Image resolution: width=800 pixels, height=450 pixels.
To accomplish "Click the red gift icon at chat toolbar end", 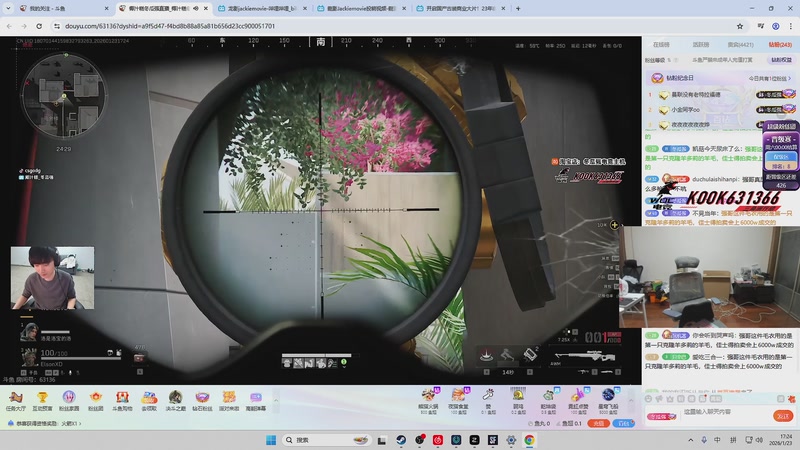I will tap(791, 398).
